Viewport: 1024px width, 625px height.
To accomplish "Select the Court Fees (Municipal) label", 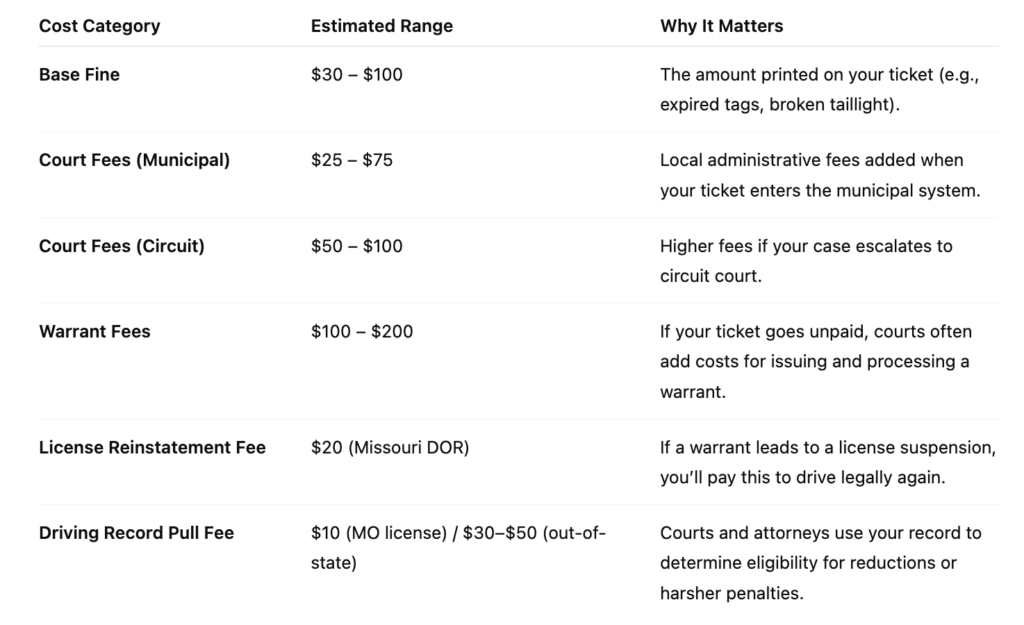I will coord(134,160).
